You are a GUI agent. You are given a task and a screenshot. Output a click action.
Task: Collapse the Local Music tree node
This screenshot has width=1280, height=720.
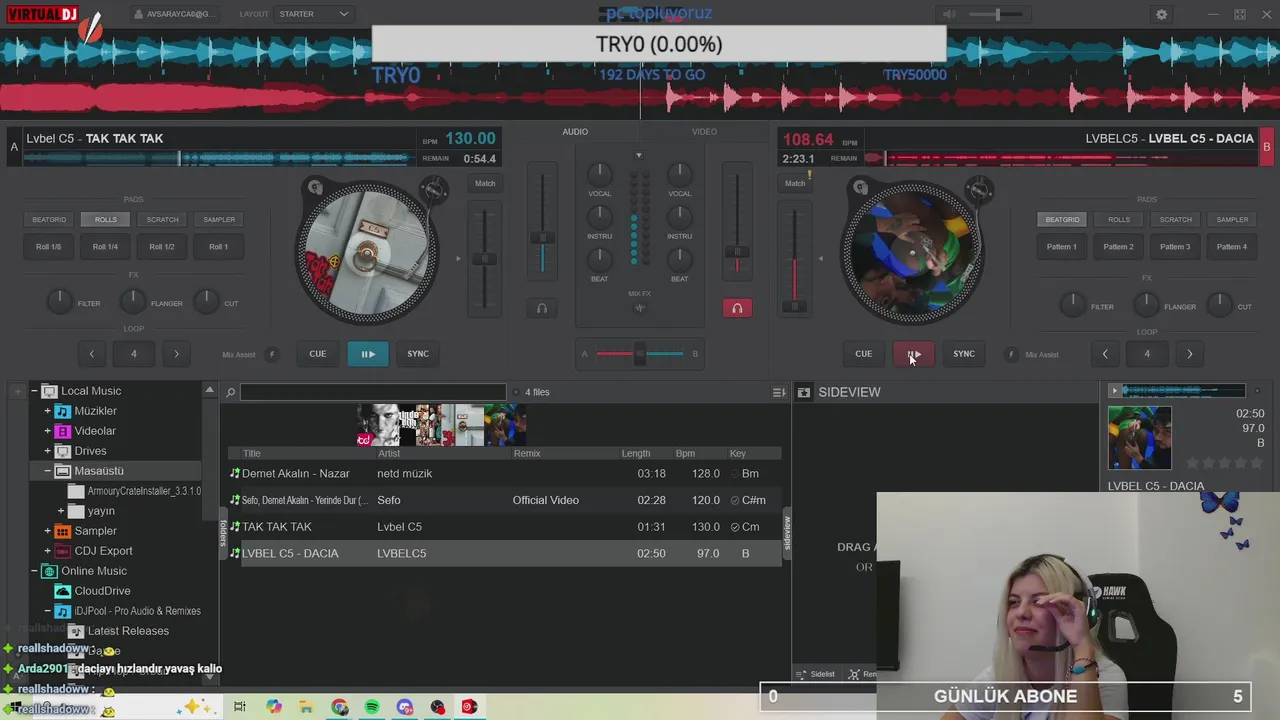(x=34, y=391)
